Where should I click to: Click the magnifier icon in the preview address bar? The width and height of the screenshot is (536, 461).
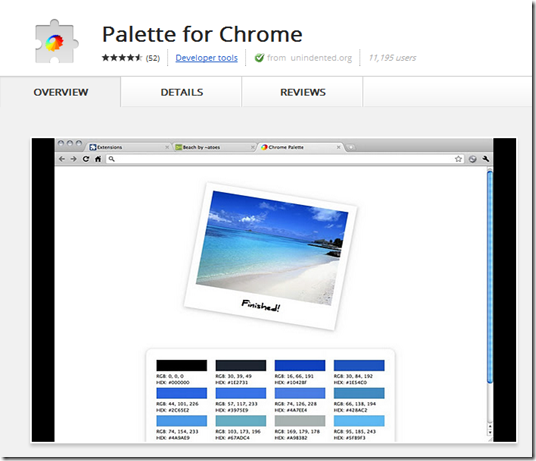coord(112,159)
